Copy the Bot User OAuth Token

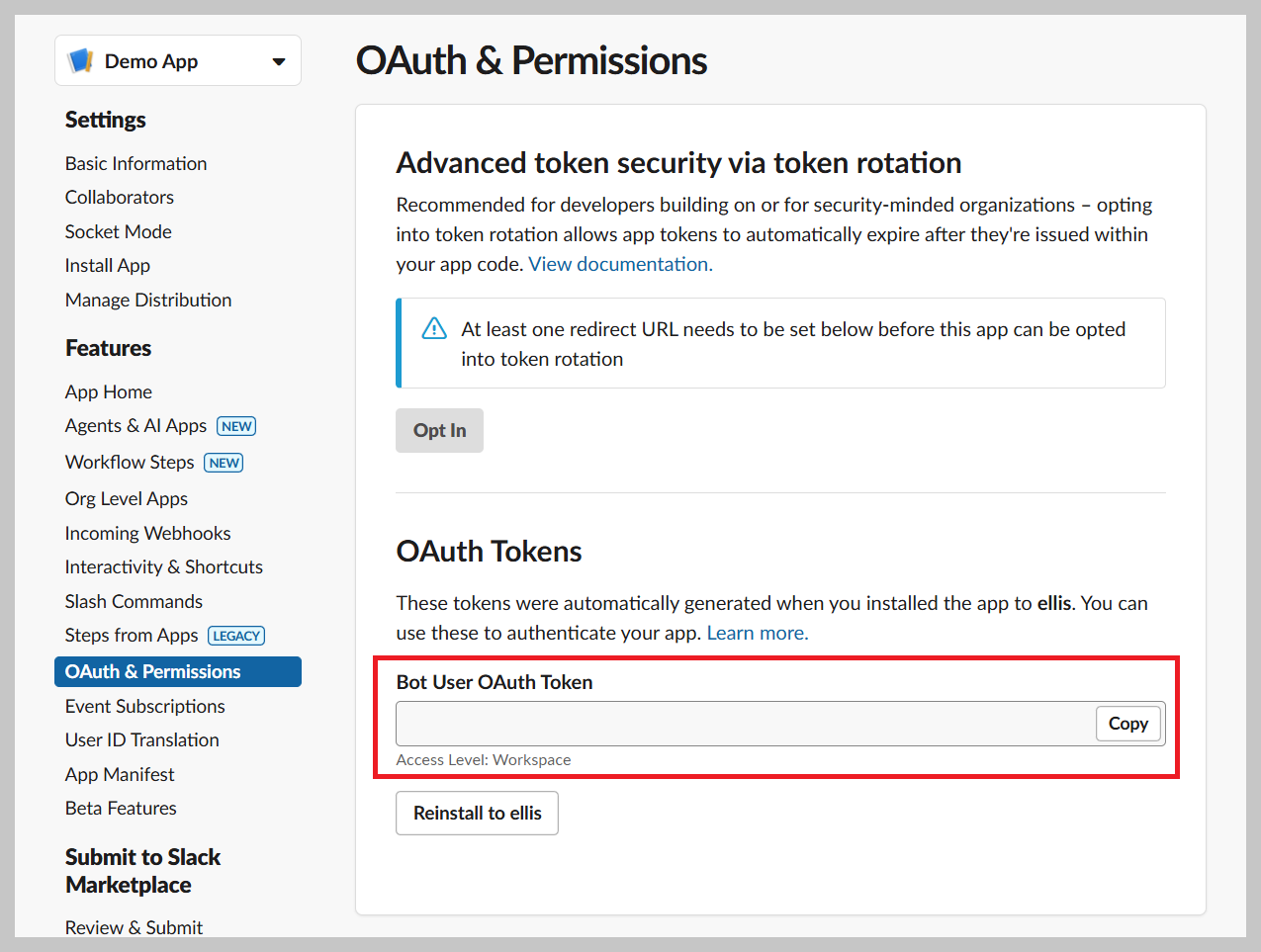(x=1127, y=724)
